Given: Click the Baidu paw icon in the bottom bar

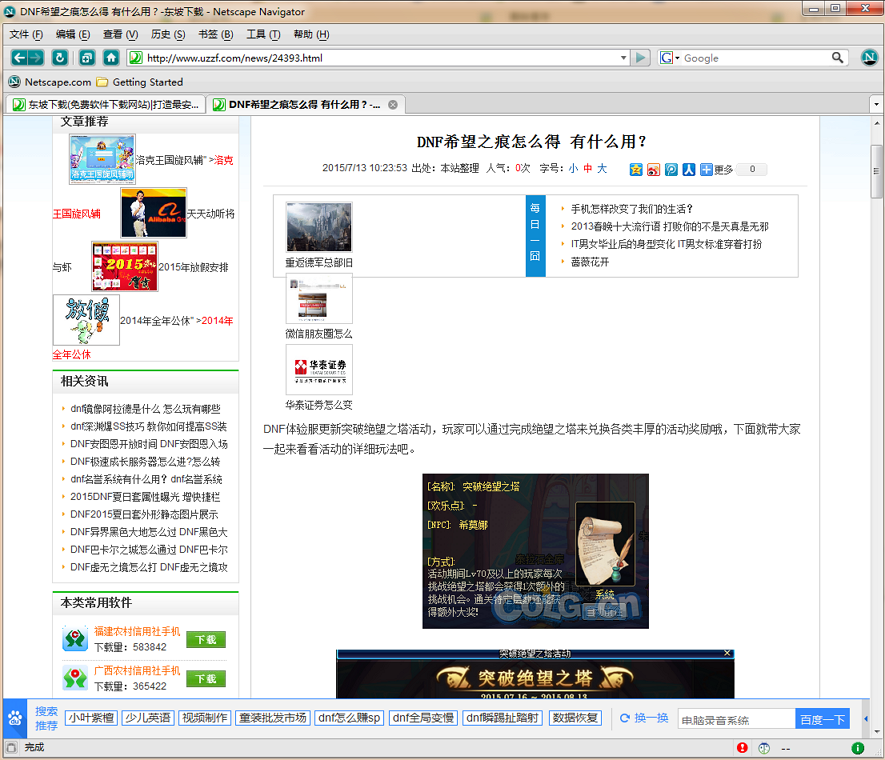Looking at the screenshot, I should pyautogui.click(x=15, y=718).
